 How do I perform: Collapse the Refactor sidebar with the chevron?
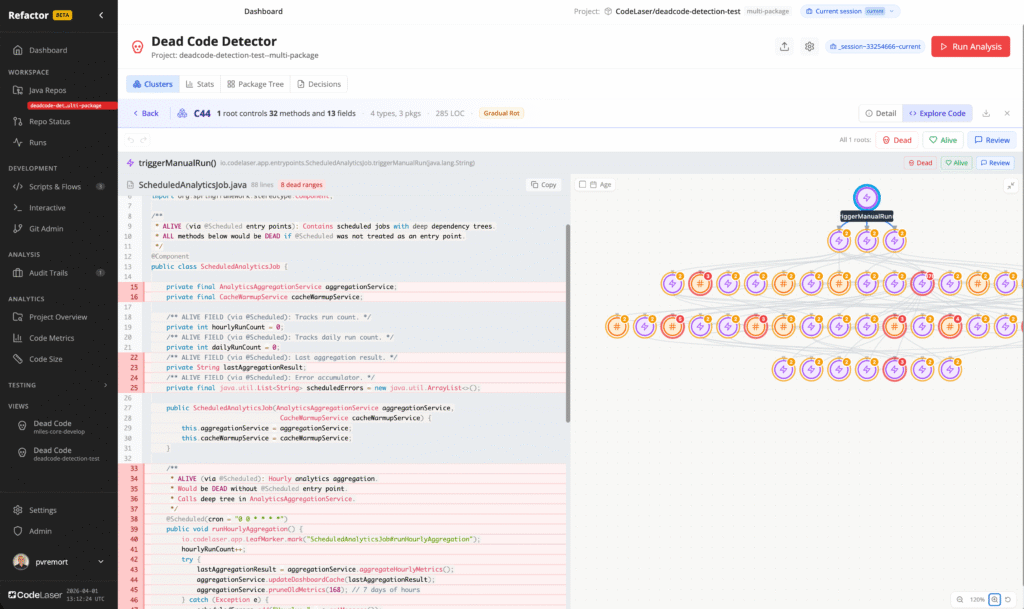[x=101, y=15]
